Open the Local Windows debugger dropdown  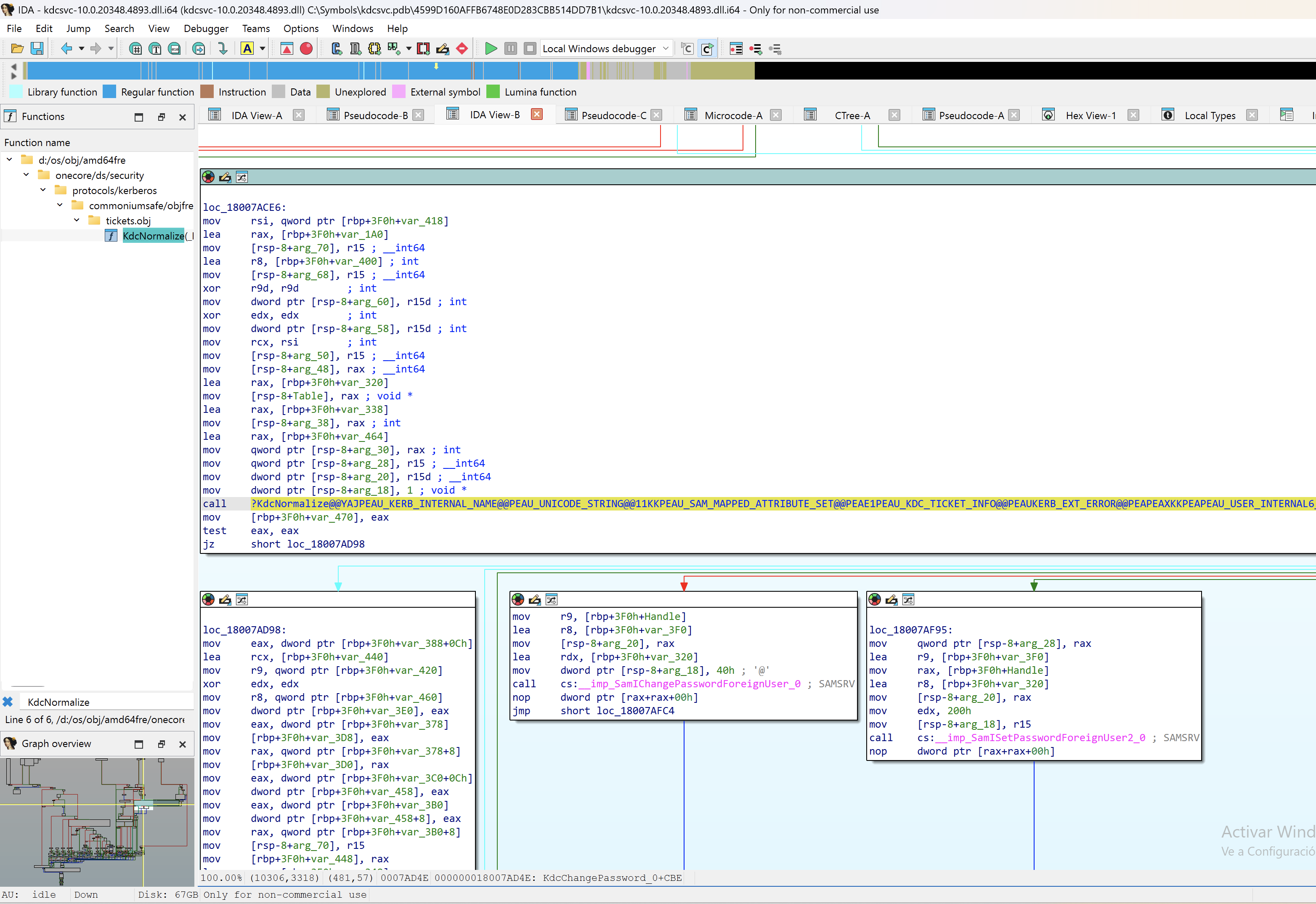tap(606, 49)
